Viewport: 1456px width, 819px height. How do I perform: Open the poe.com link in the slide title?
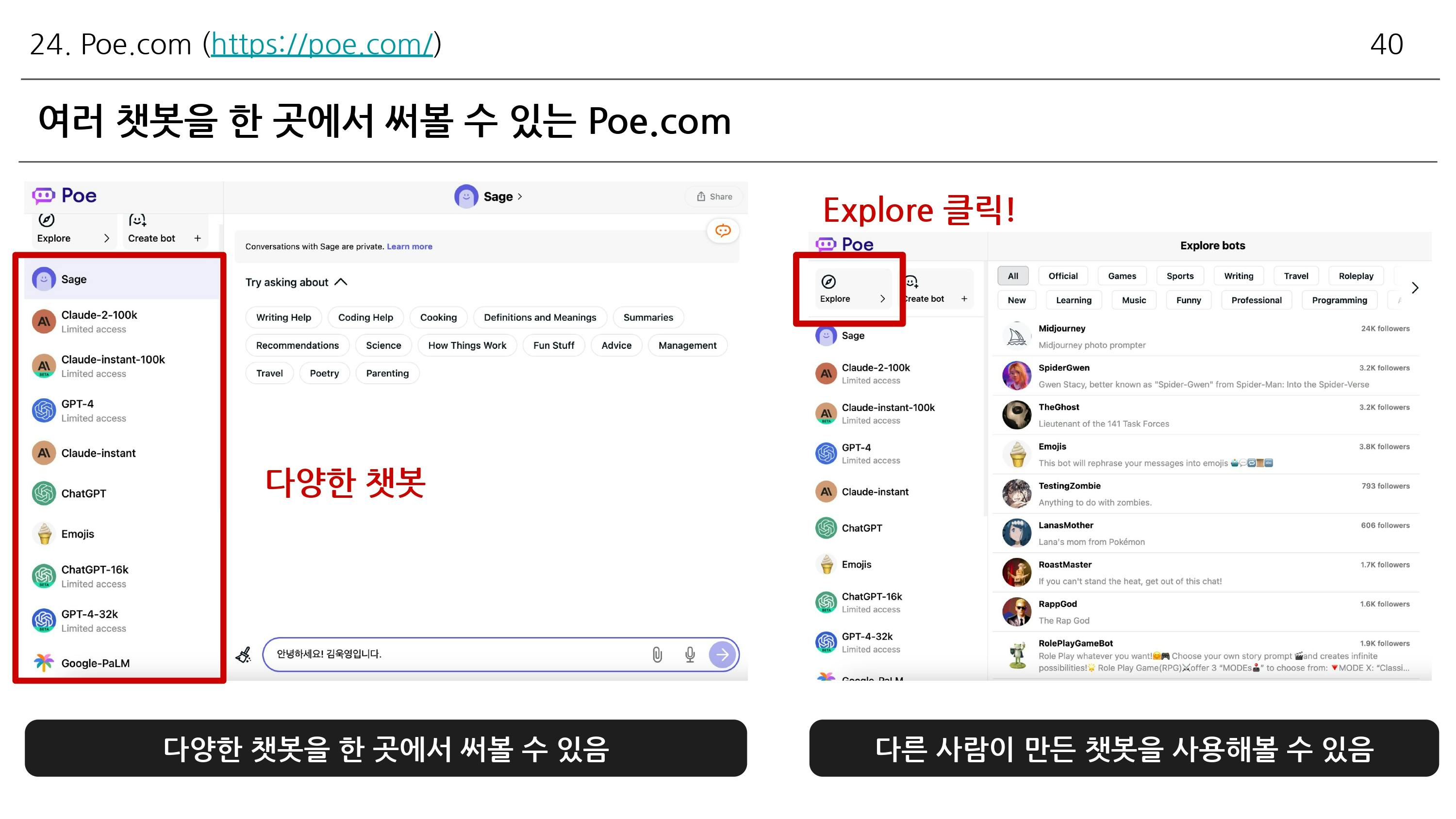click(322, 44)
